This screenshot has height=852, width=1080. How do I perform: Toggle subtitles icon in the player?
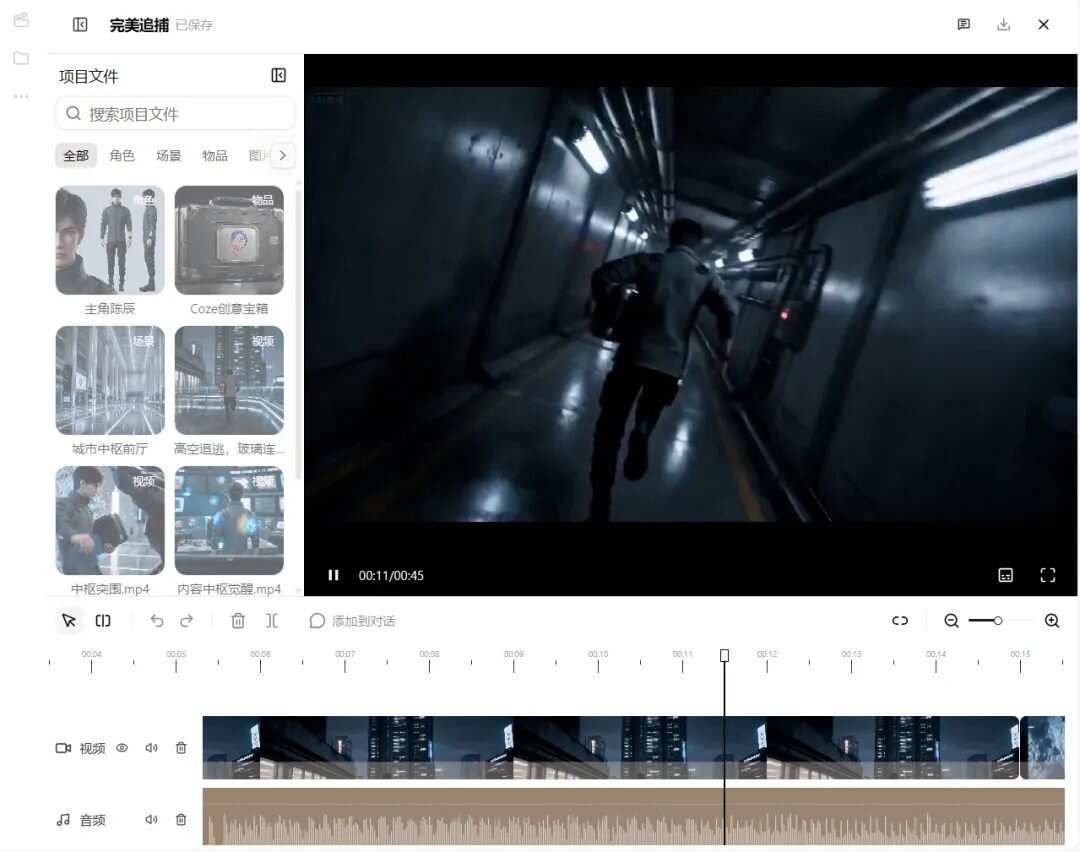pos(1006,575)
